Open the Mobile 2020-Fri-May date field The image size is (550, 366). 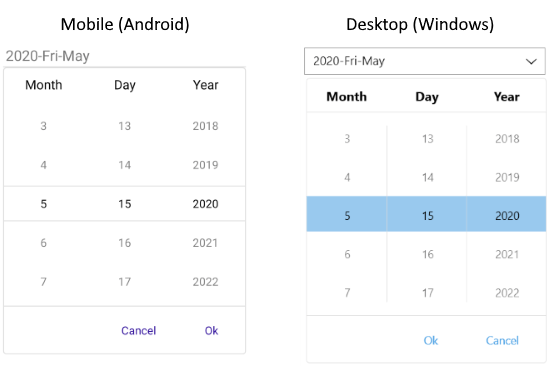pyautogui.click(x=124, y=56)
